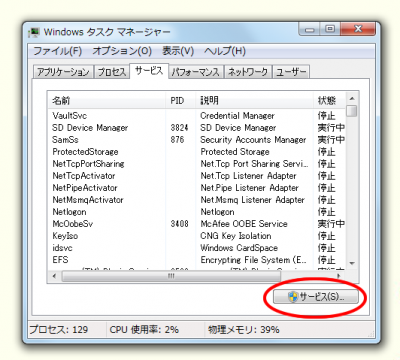The width and height of the screenshot is (400, 360).
Task: Click the CNG Key Isolation description
Action: pyautogui.click(x=236, y=236)
